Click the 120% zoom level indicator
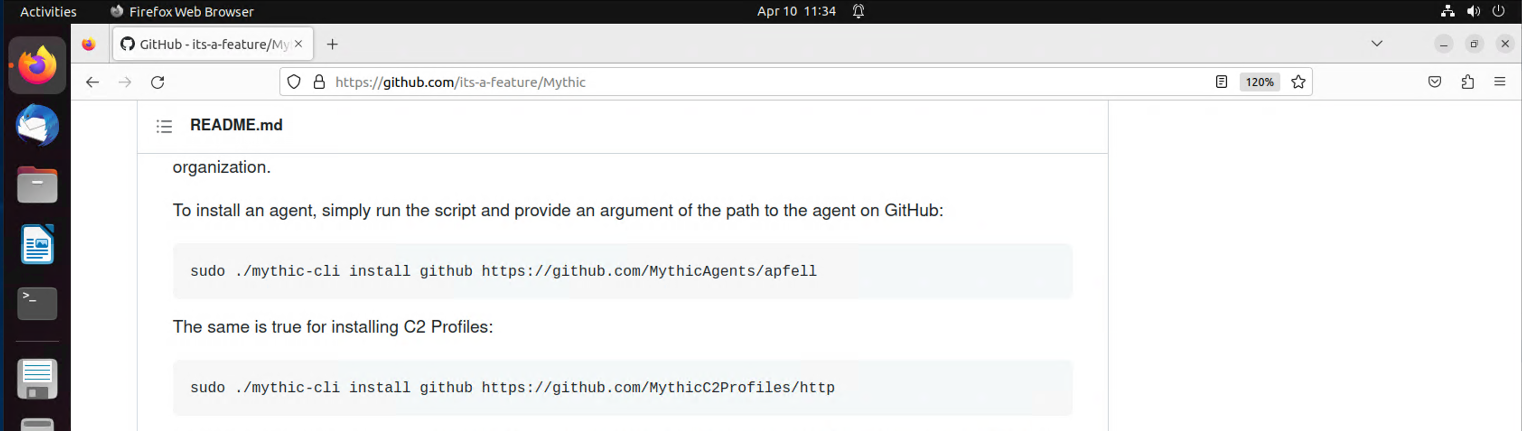Screen dimensions: 1522x431 (1259, 82)
